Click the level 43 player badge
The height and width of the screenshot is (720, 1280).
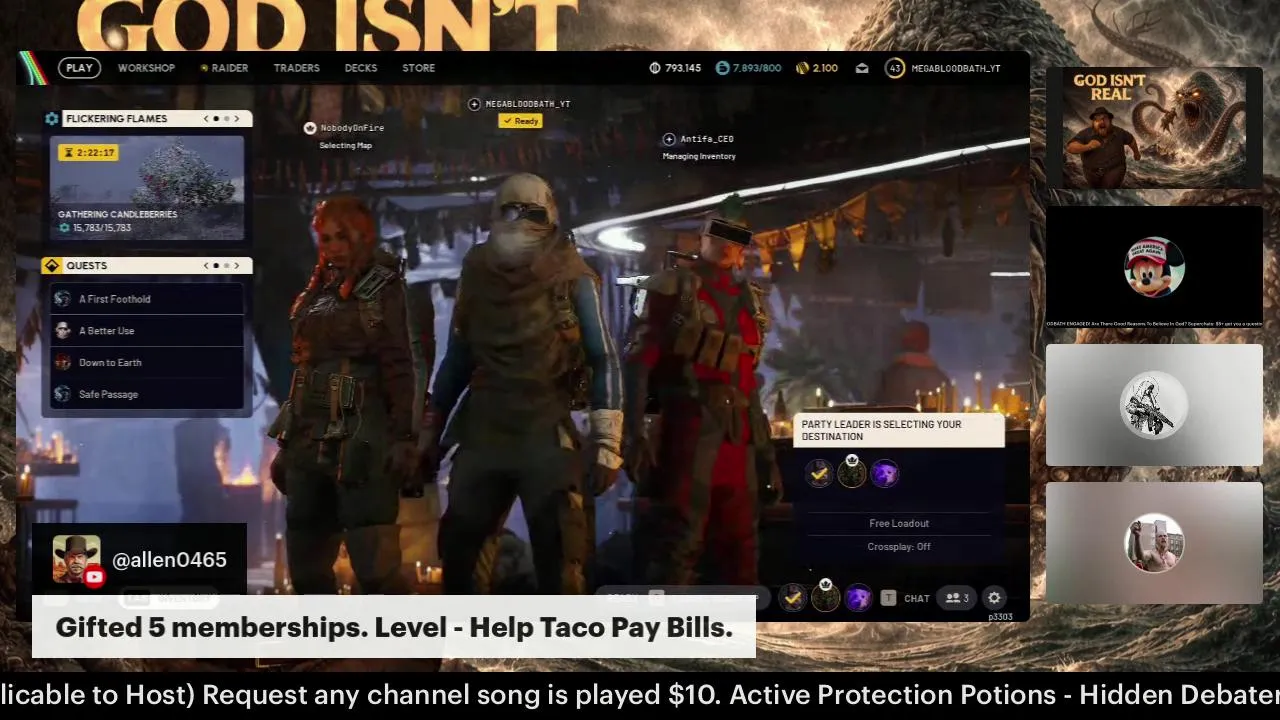(x=894, y=68)
